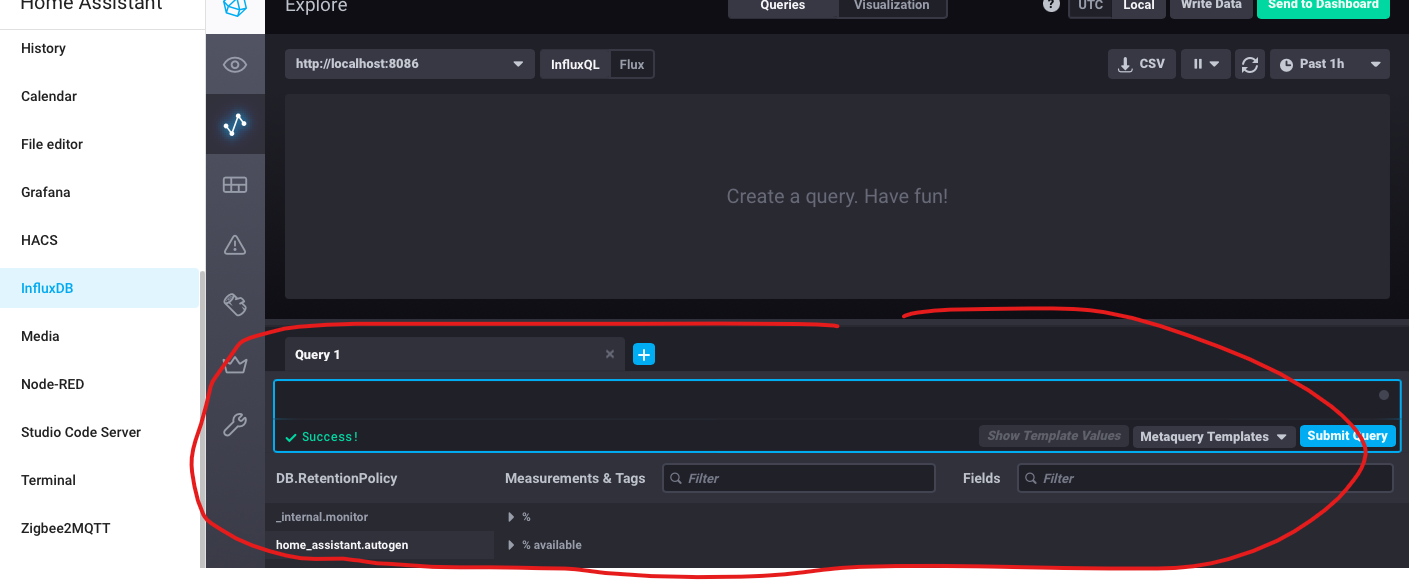Viewport: 1409px width, 580px height.
Task: Download results with CSV button
Action: click(x=1141, y=64)
